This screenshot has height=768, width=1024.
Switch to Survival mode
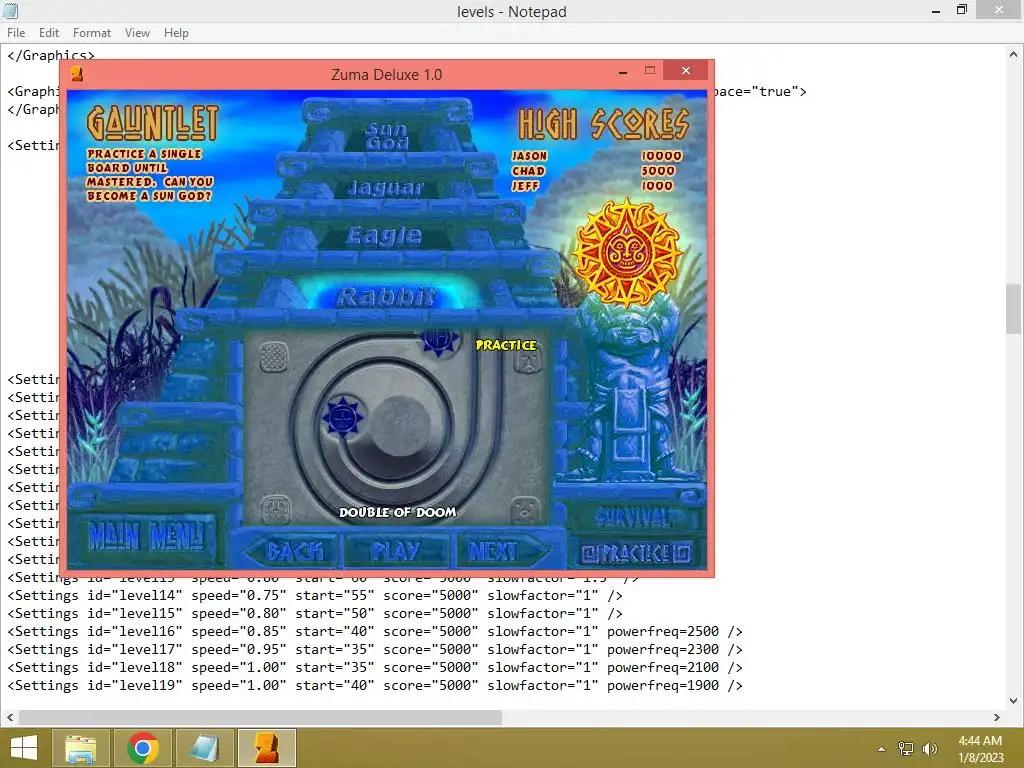point(632,518)
